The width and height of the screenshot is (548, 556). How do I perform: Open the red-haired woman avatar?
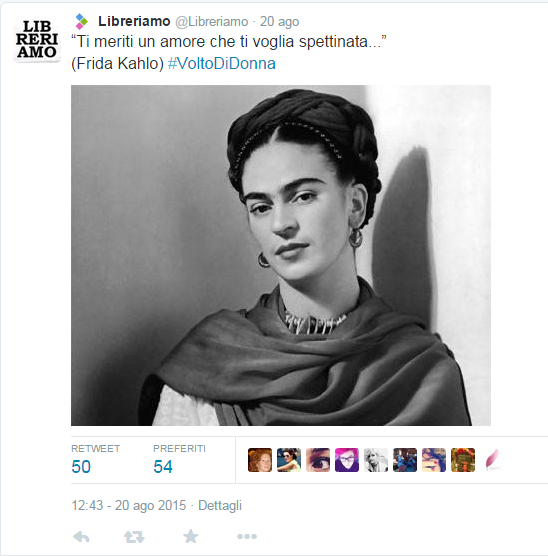click(260, 460)
